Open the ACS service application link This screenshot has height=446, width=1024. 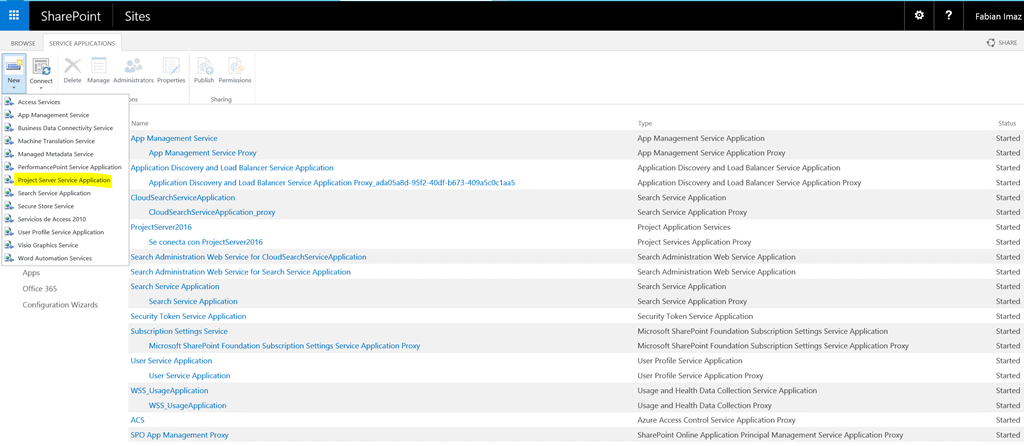point(138,420)
